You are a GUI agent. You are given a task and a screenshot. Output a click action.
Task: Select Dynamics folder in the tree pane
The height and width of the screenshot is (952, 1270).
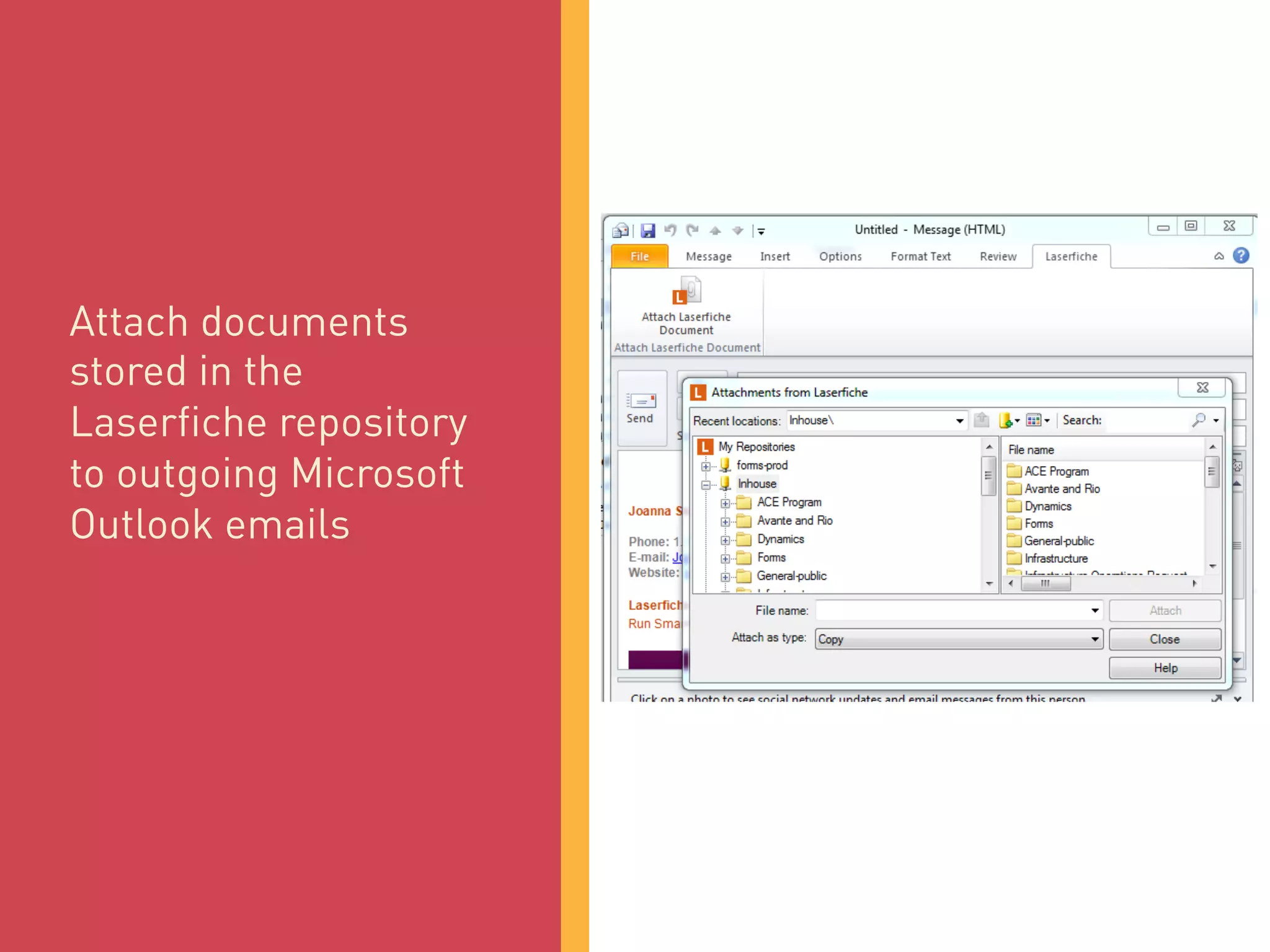point(780,539)
